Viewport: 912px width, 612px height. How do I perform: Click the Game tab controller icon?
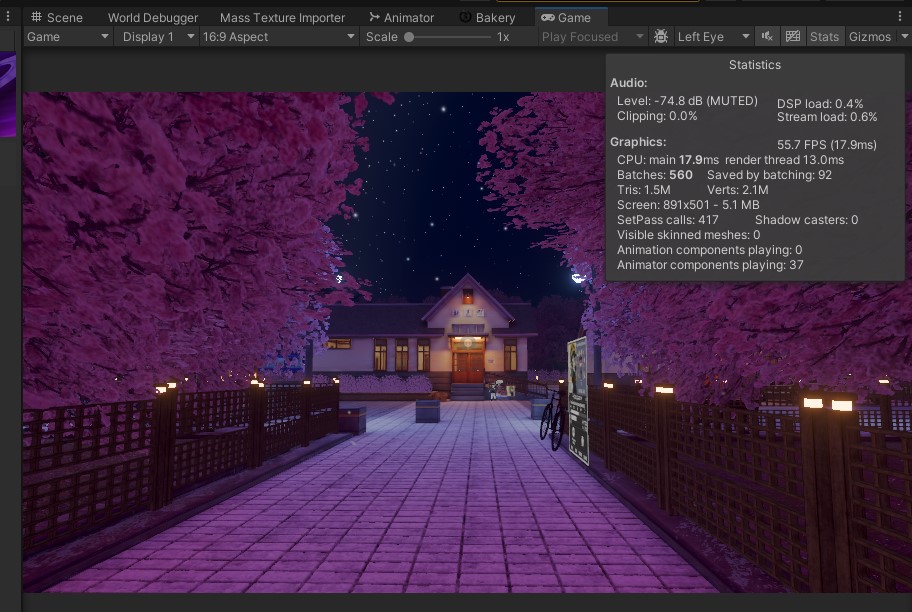(x=547, y=17)
